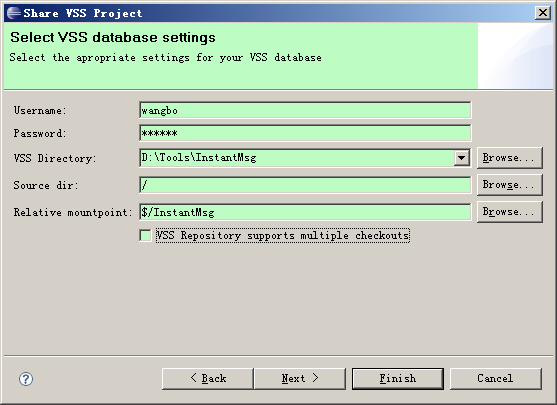
Task: Click the 'Select VSS database settings' heading
Action: tap(113, 37)
